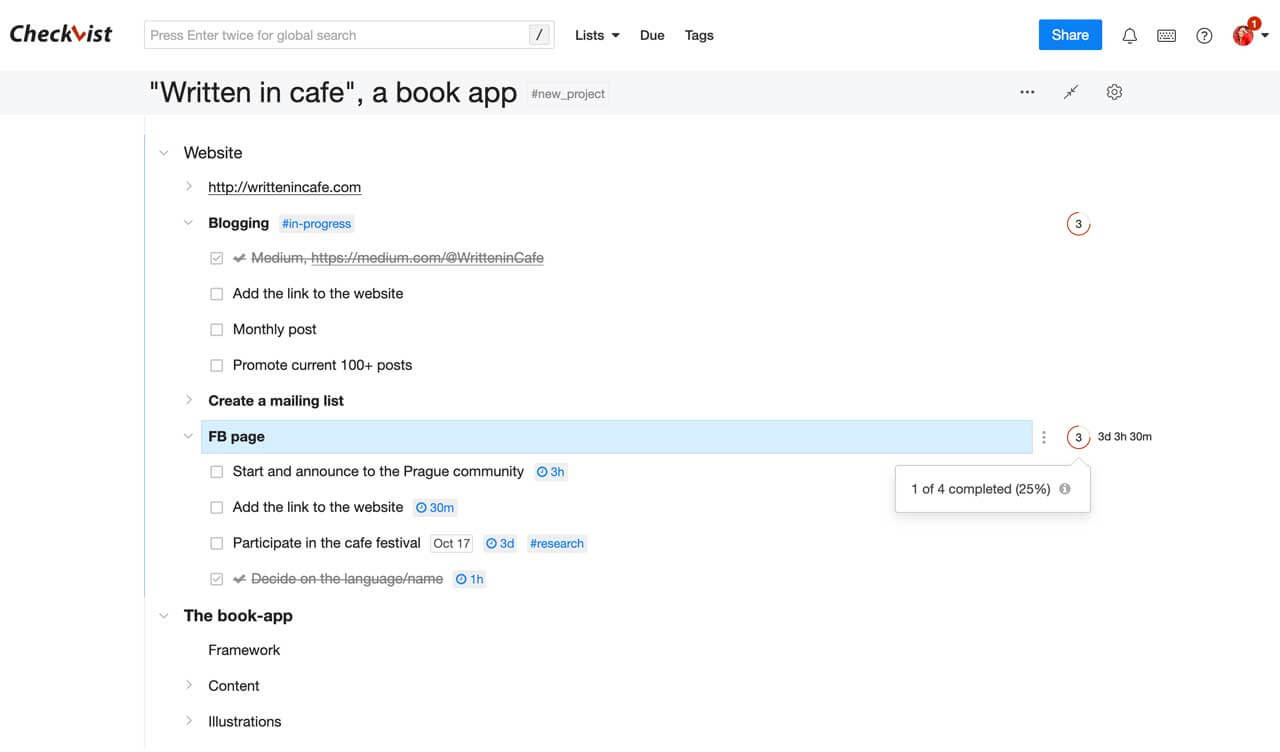Open keyboard shortcuts icon
The width and height of the screenshot is (1280, 752).
pos(1166,36)
